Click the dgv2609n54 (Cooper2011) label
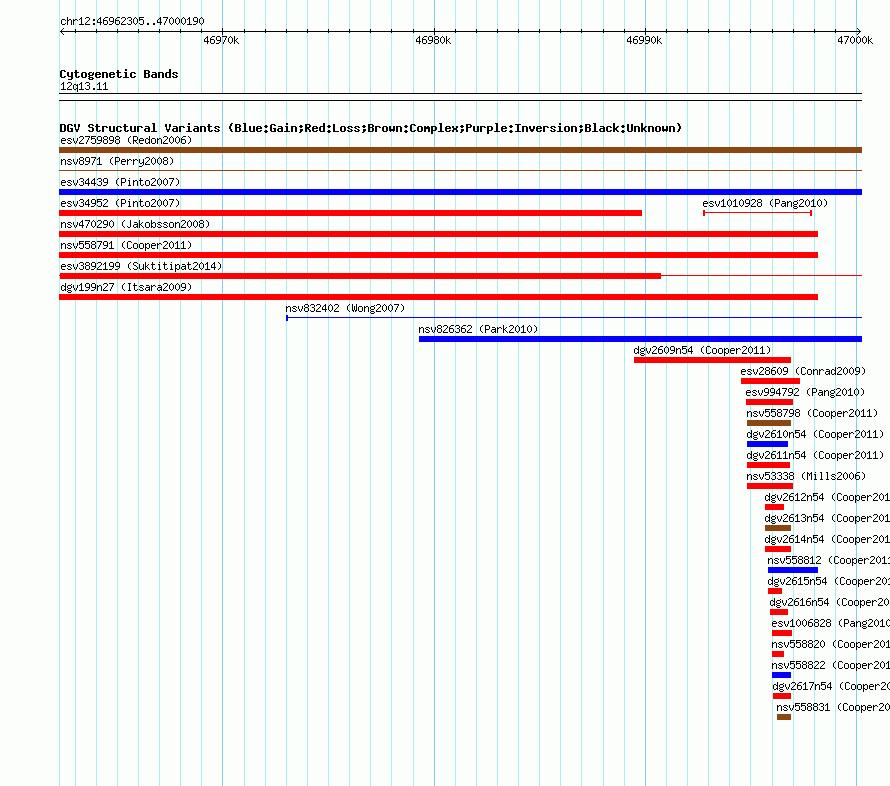890x786 pixels. click(x=702, y=350)
